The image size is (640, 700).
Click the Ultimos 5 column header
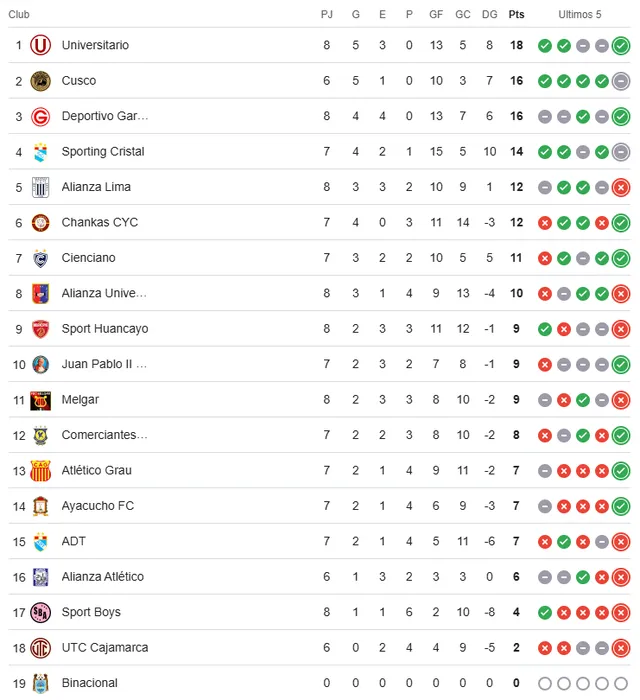[580, 14]
